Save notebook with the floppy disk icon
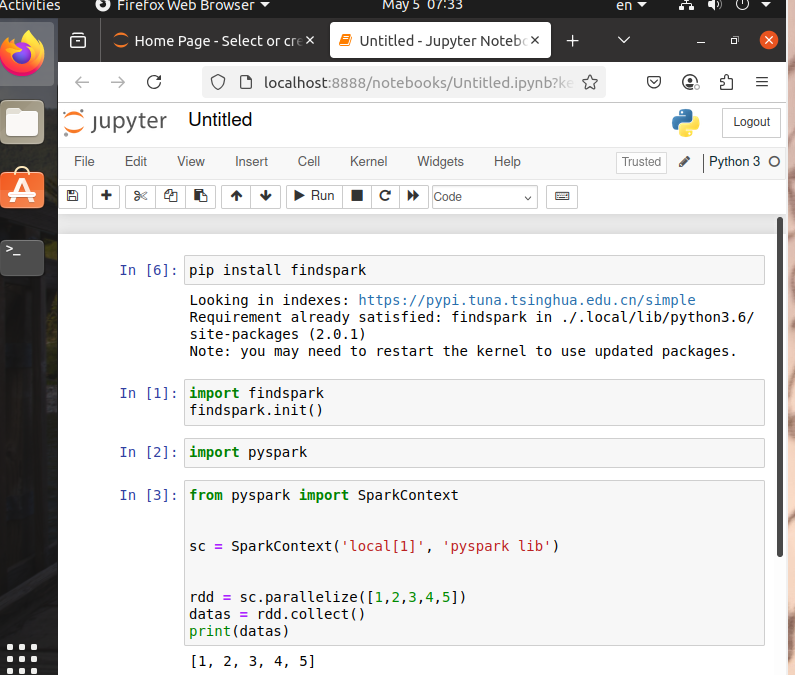This screenshot has width=795, height=675. point(72,197)
